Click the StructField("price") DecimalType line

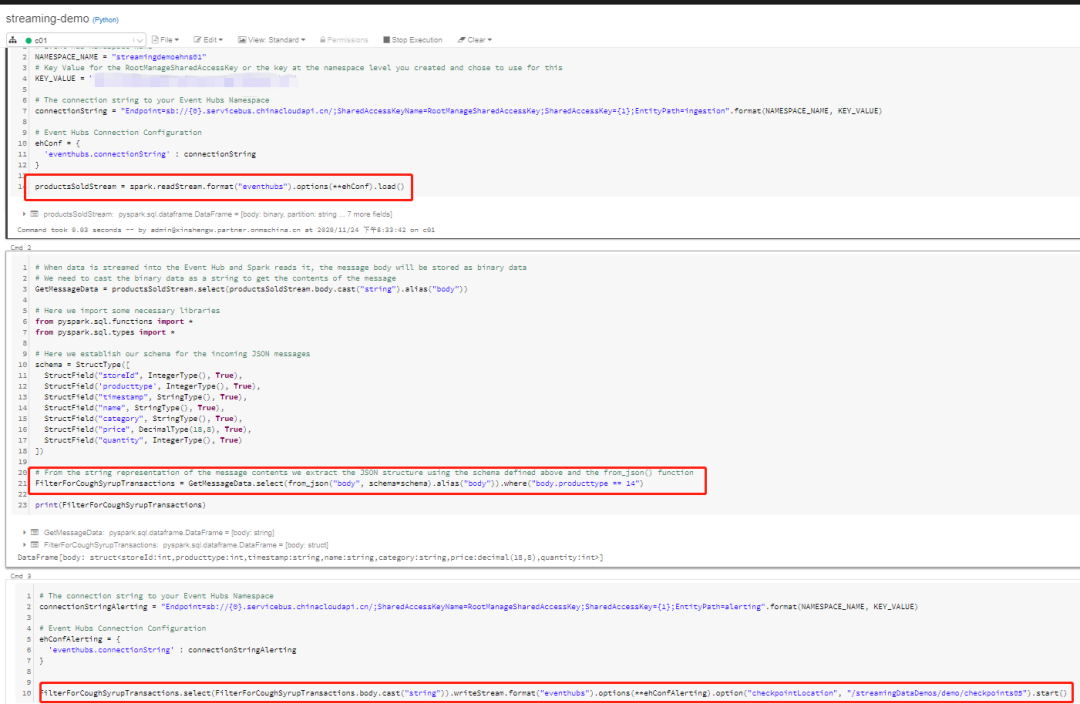(147, 430)
